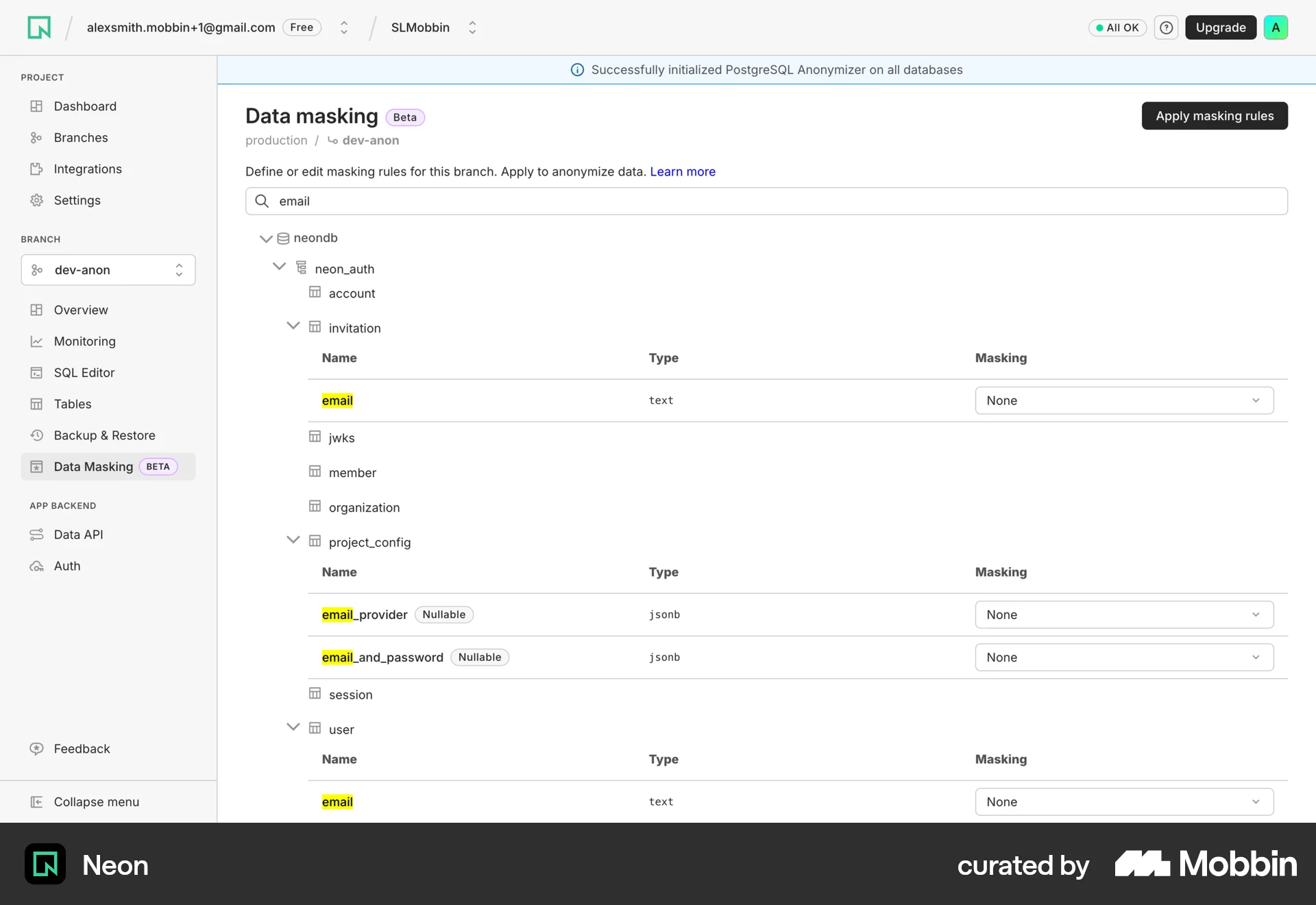
Task: Open the SLMobbin project switcher arrows
Action: (x=472, y=27)
